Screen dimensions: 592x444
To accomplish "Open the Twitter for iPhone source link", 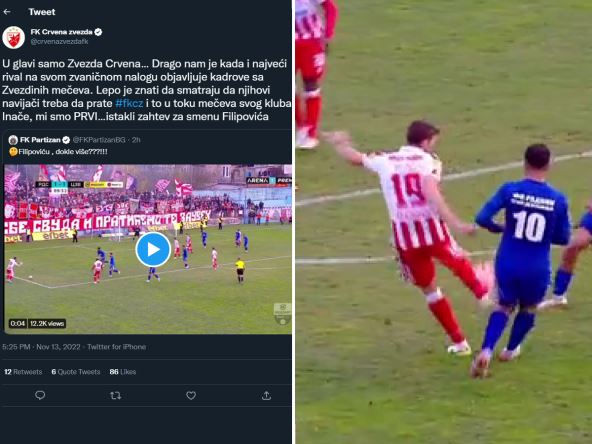I will (x=117, y=347).
